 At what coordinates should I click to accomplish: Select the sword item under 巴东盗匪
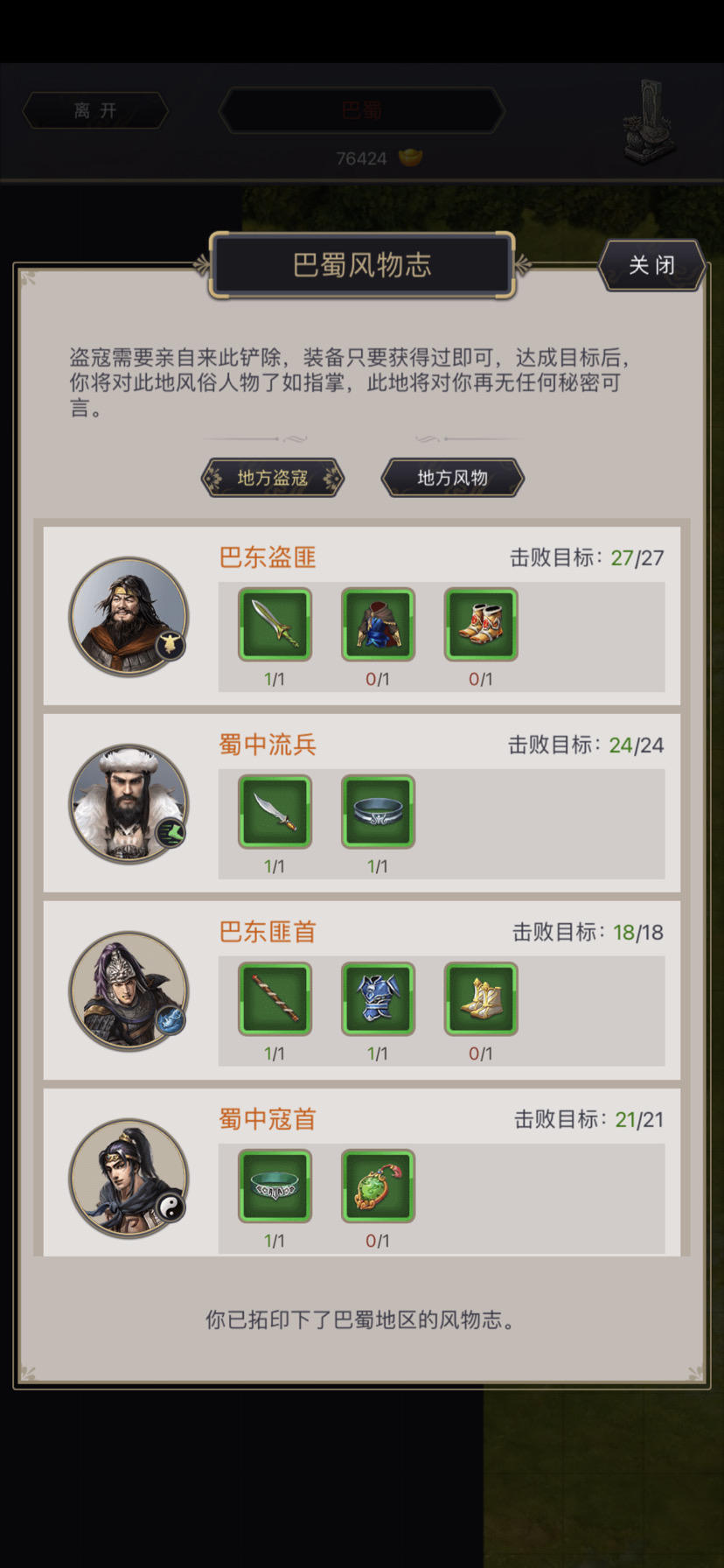point(275,624)
